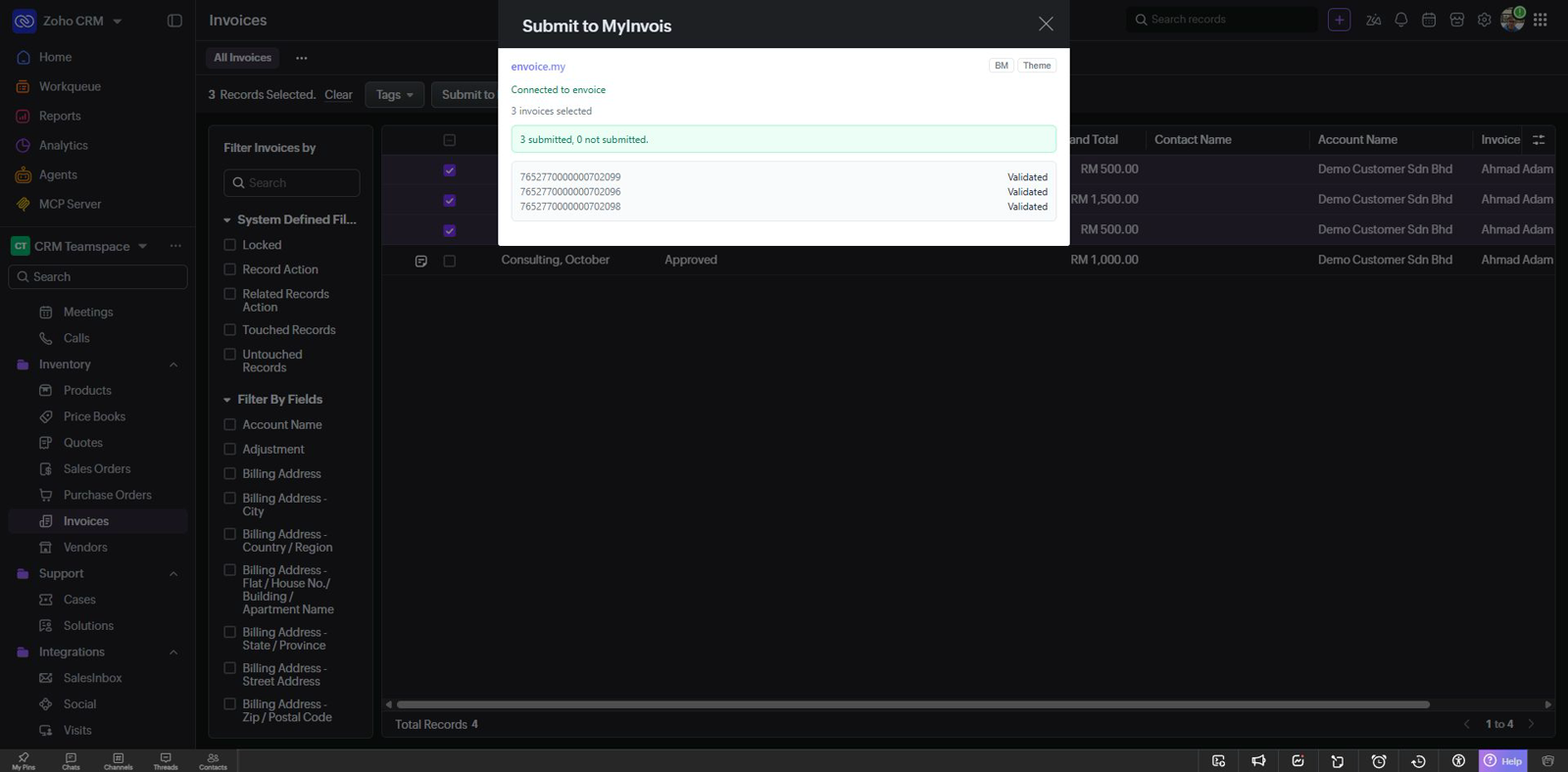Screen dimensions: 1568x772
Task: Collapse the left sidebar panel icon
Action: (x=174, y=21)
